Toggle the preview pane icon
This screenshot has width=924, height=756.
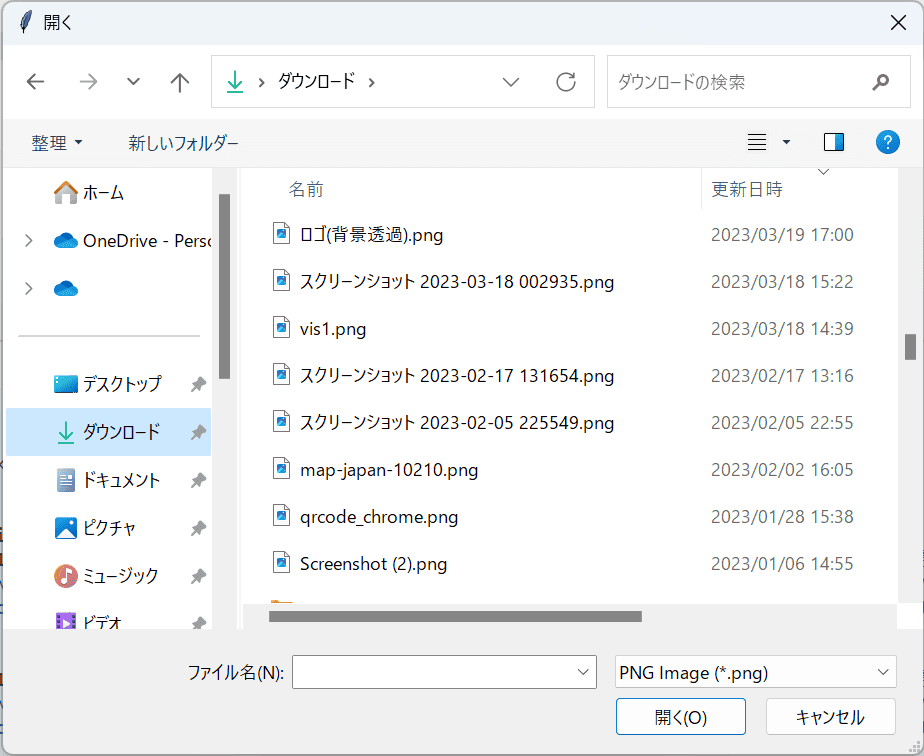click(x=834, y=143)
